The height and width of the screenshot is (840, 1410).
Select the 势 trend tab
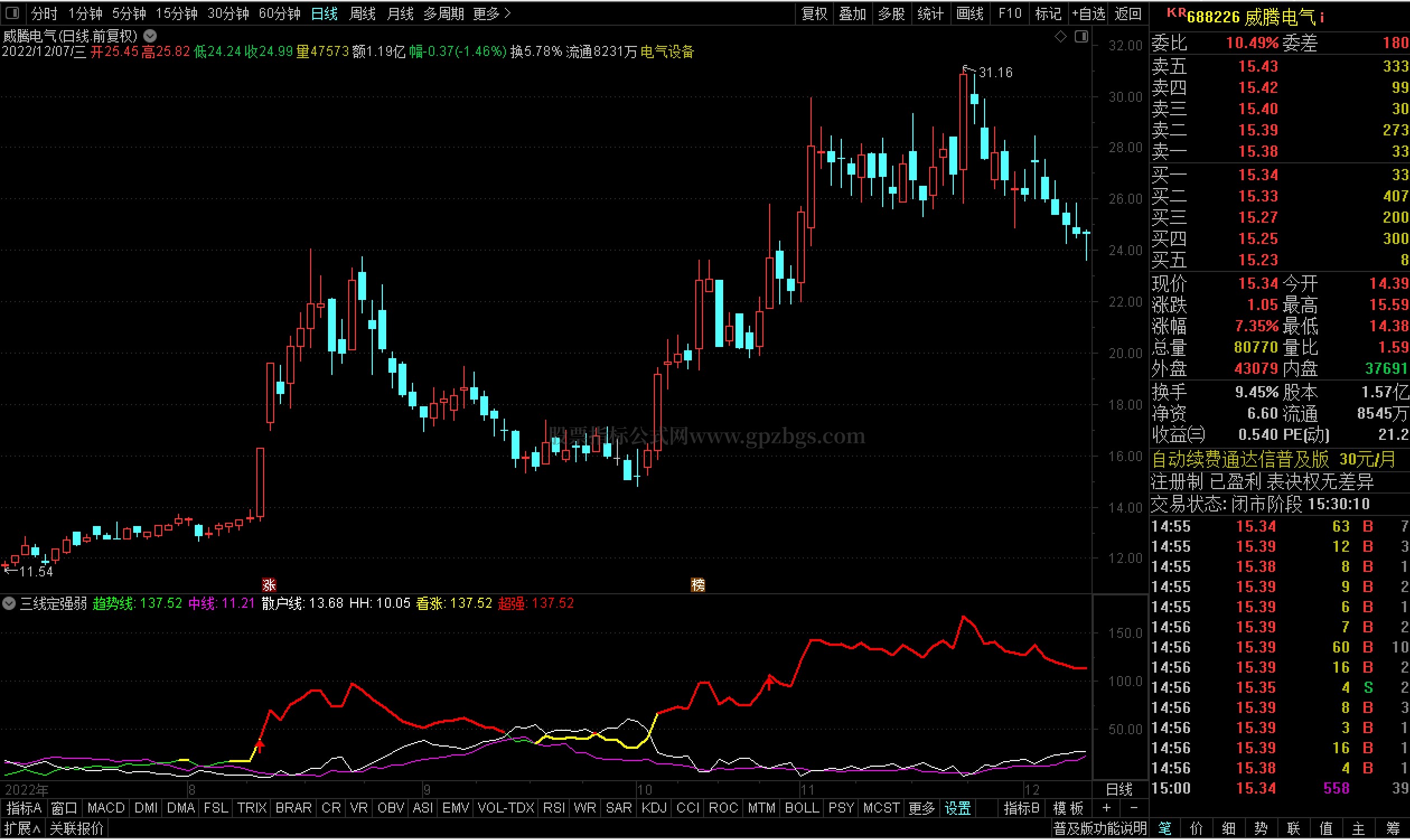tap(1261, 829)
